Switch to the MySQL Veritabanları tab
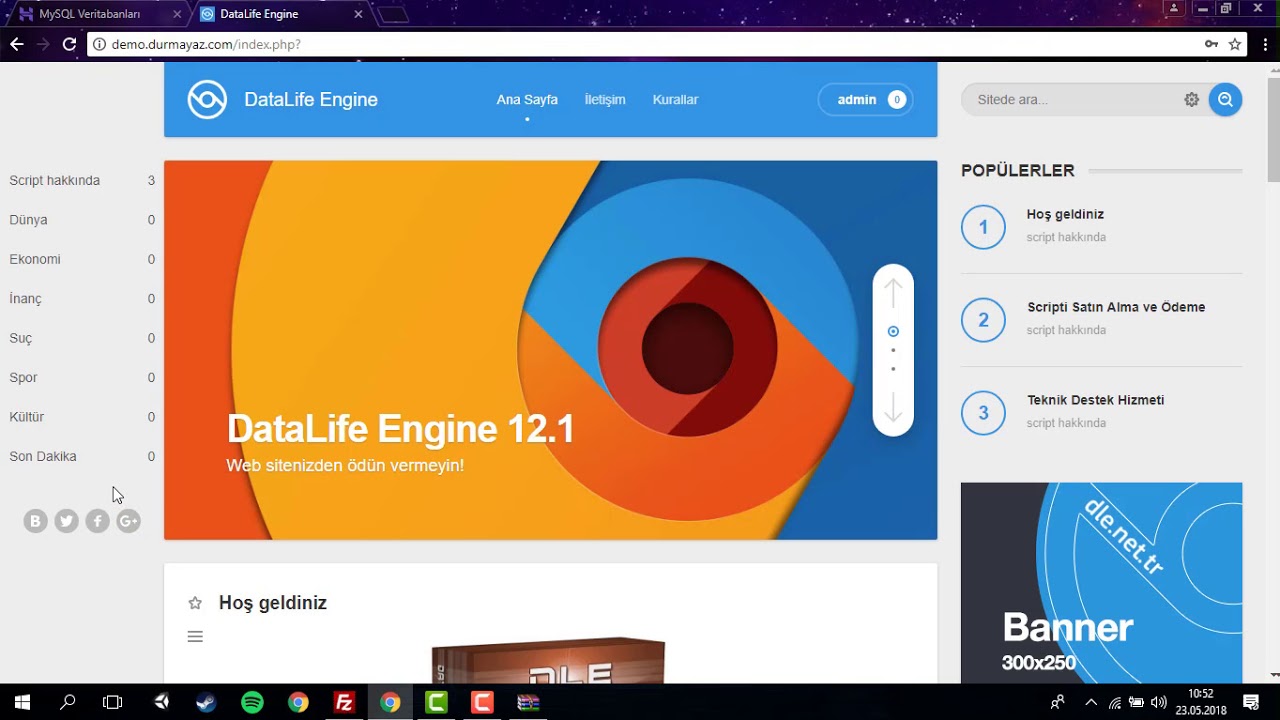Image resolution: width=1280 pixels, height=720 pixels. (95, 14)
